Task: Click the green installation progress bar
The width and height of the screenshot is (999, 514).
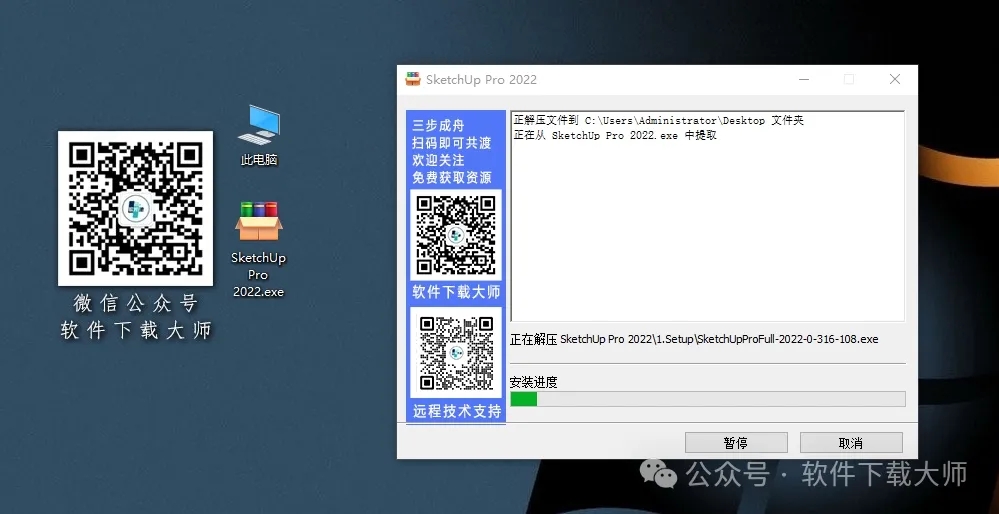Action: tap(524, 399)
